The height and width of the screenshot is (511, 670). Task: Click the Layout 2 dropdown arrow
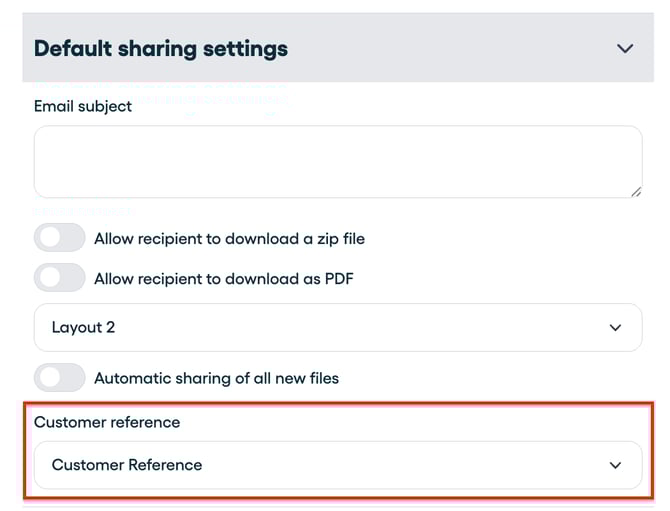tap(616, 328)
